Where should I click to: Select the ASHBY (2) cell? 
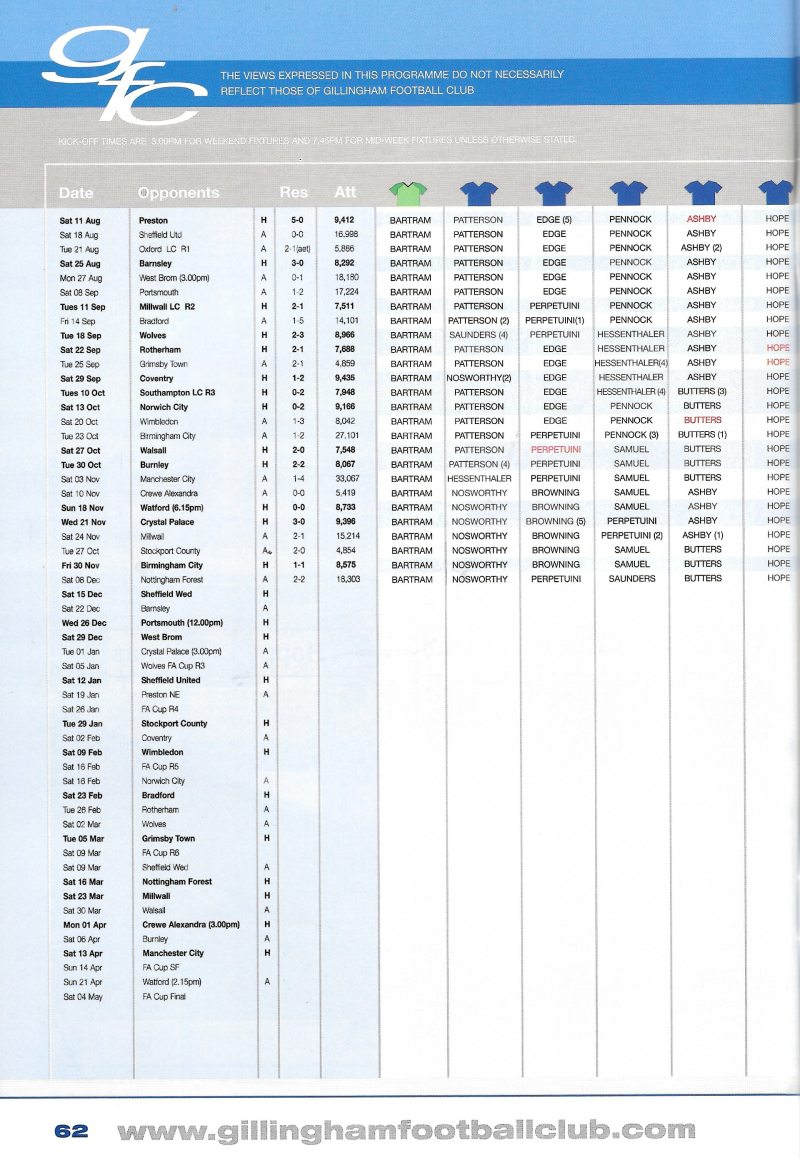pyautogui.click(x=701, y=248)
